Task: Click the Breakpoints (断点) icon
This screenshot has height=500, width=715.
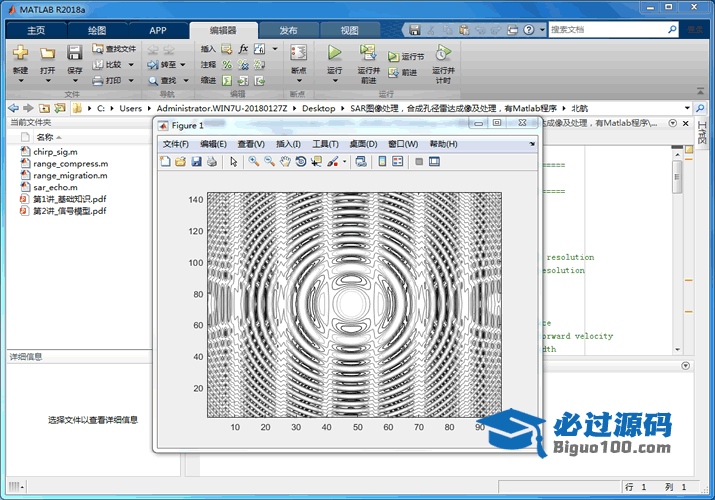Action: (x=298, y=53)
